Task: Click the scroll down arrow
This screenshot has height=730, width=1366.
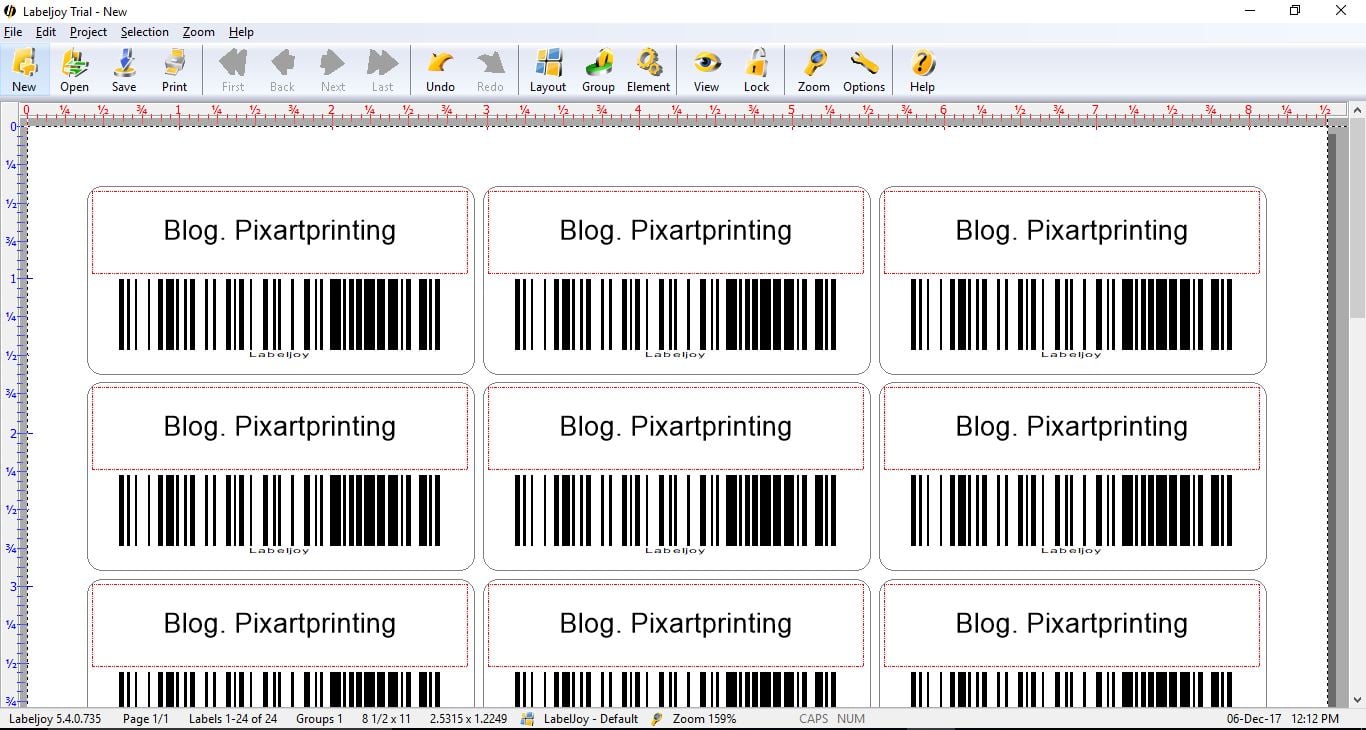Action: (1357, 700)
